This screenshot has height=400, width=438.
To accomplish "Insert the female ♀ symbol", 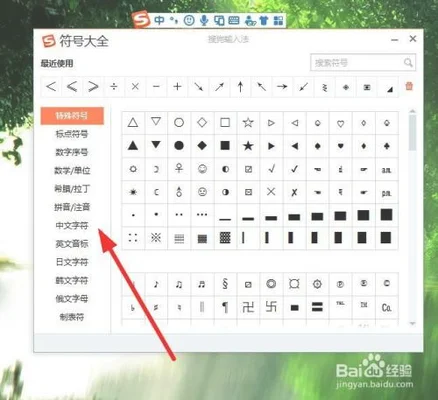I will click(179, 169).
